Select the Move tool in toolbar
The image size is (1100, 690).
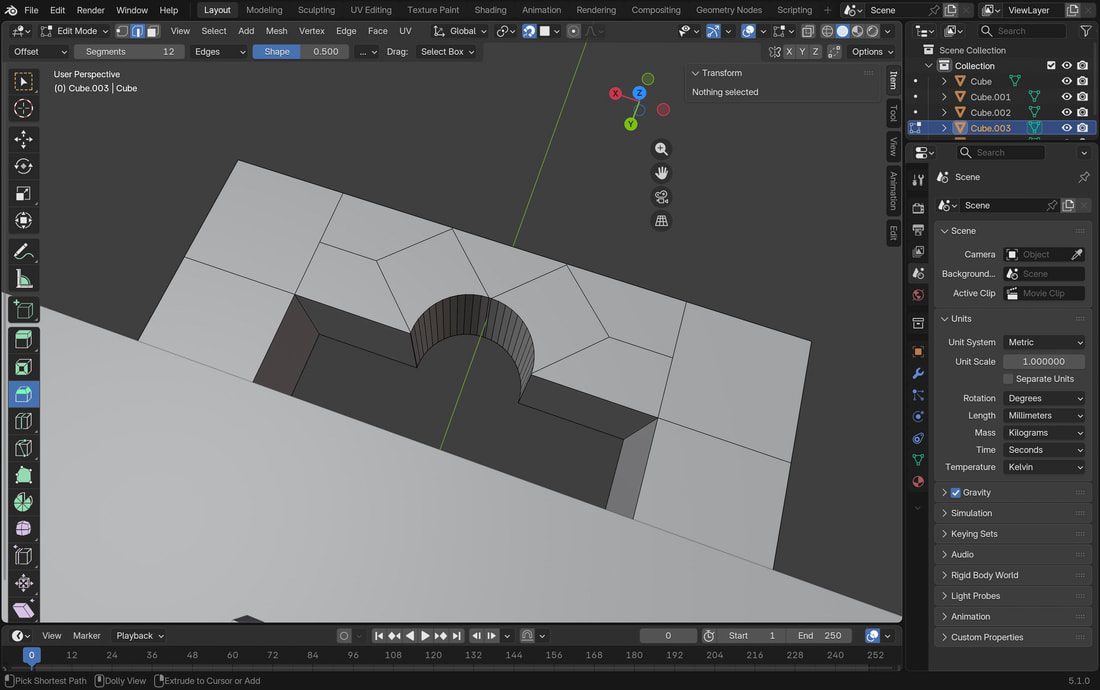23,139
